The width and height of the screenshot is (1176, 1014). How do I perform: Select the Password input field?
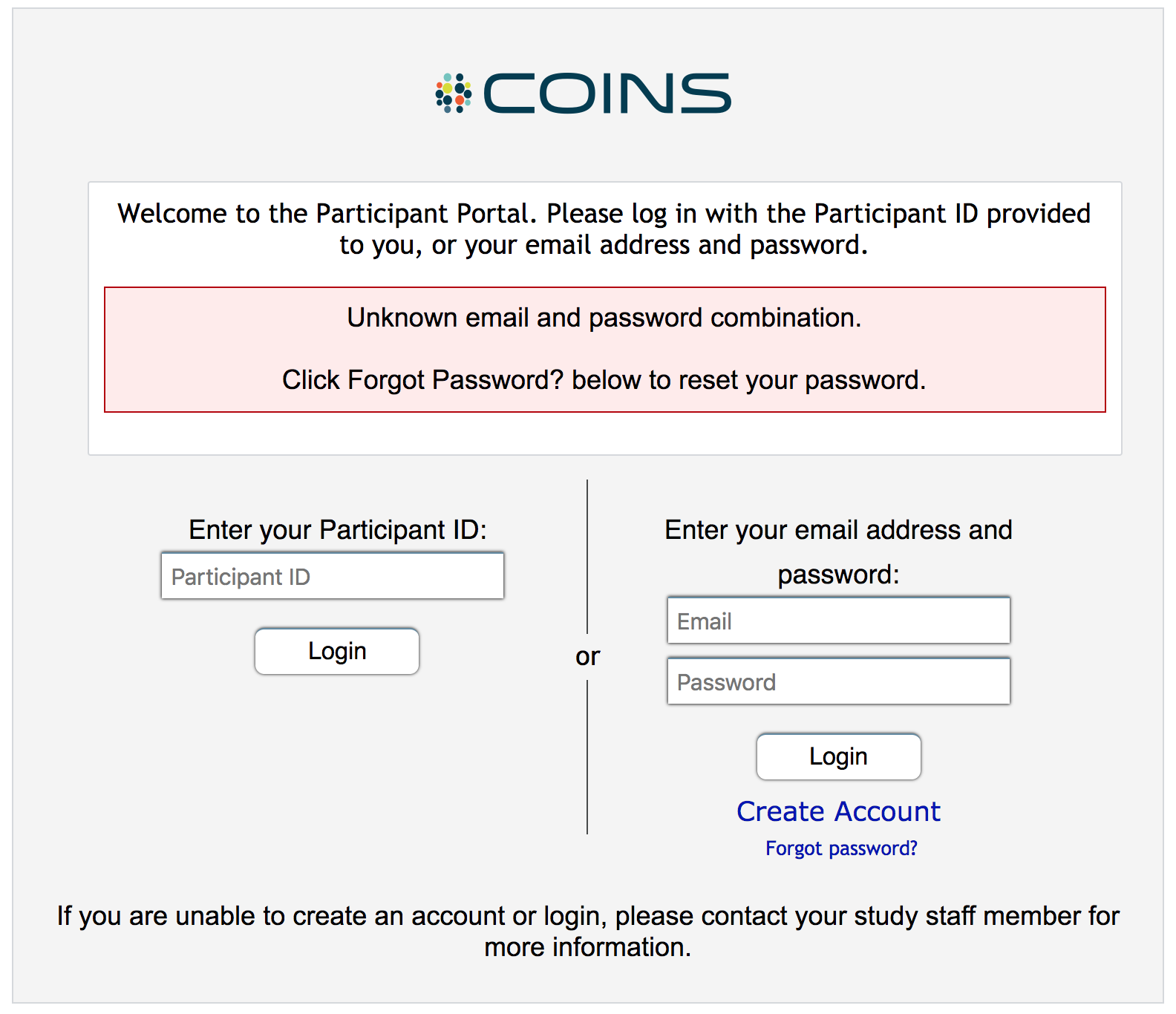pos(837,681)
